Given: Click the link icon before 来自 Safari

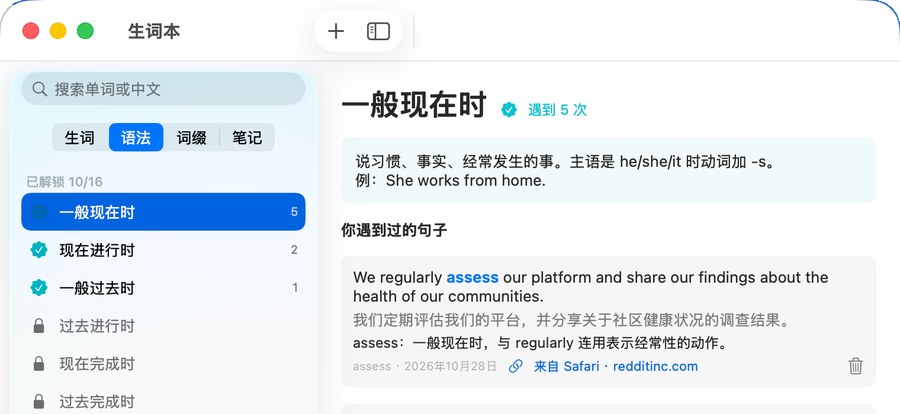Looking at the screenshot, I should click(x=515, y=366).
